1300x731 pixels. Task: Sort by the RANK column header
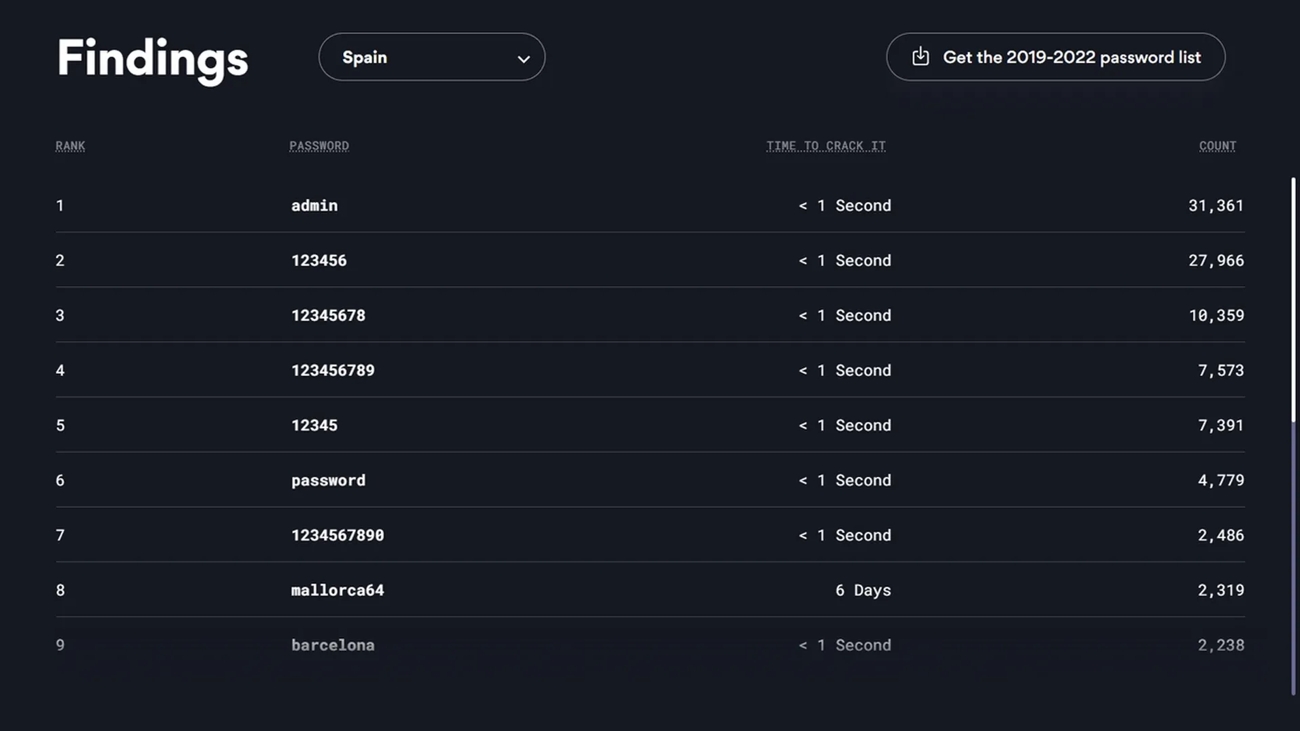(x=70, y=146)
